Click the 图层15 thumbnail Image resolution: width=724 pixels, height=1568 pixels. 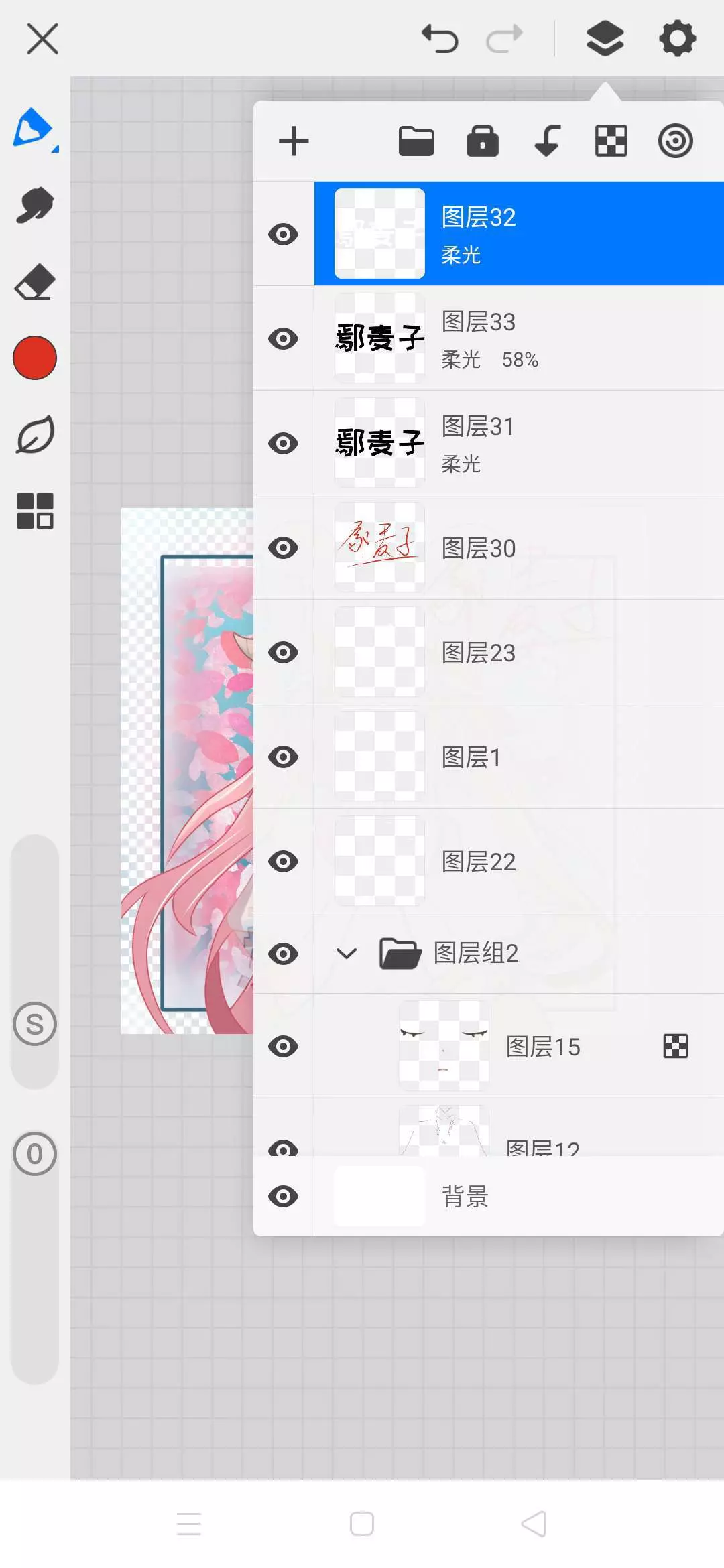click(443, 1046)
